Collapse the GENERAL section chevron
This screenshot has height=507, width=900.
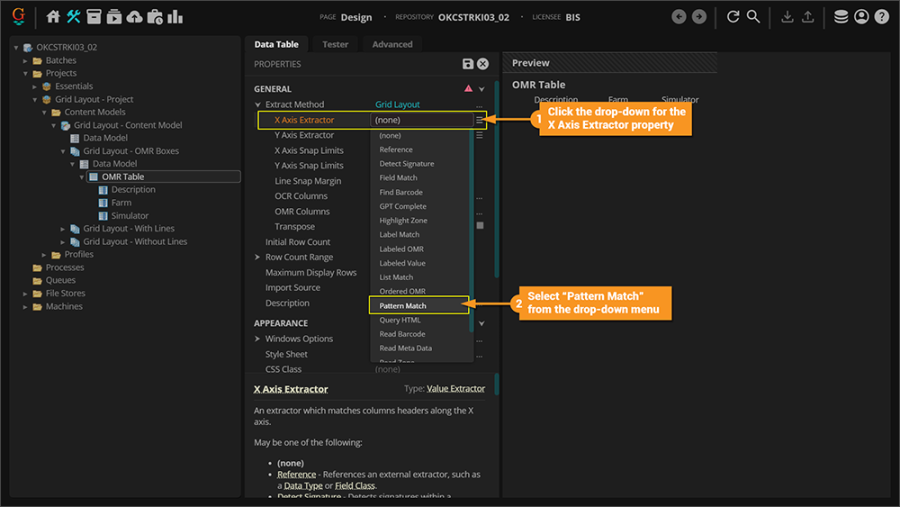pos(482,89)
